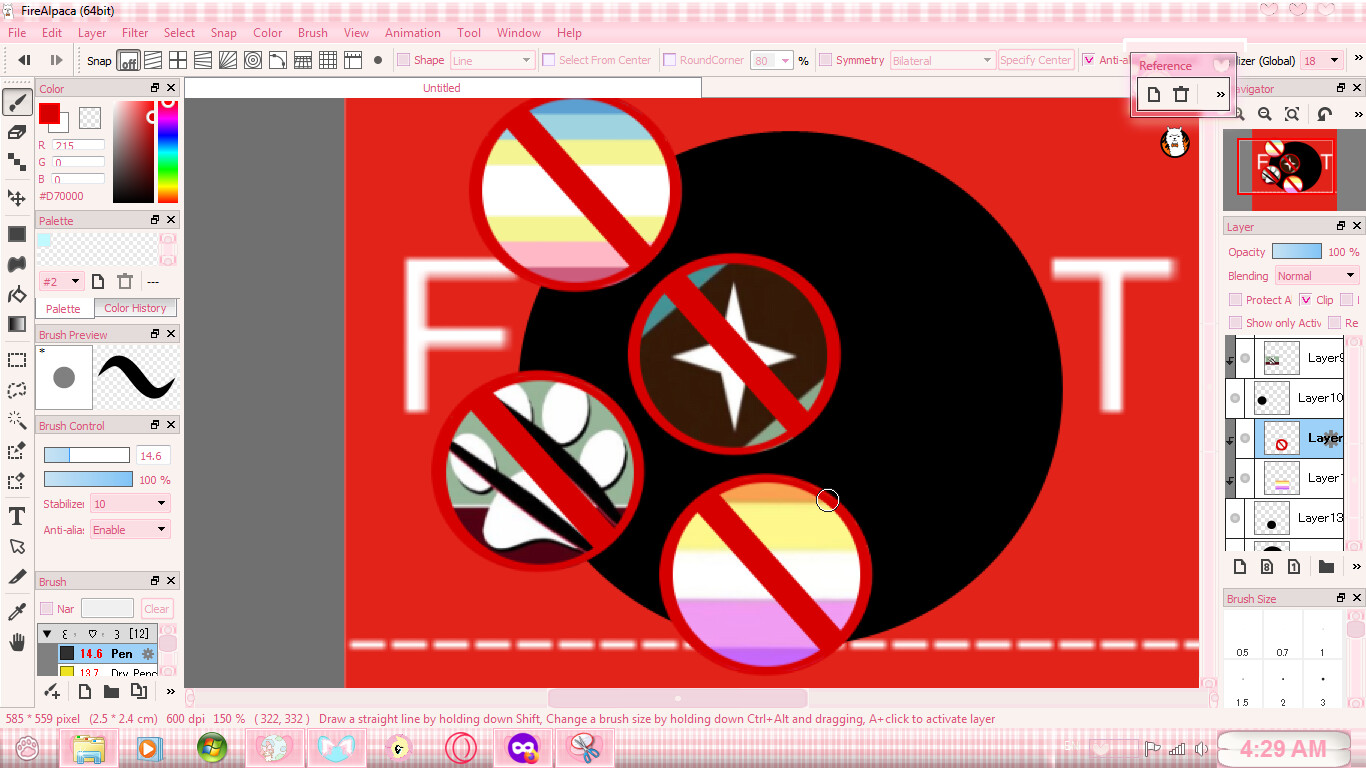Enable the Protect Alpha checkbox

[x=1236, y=300]
